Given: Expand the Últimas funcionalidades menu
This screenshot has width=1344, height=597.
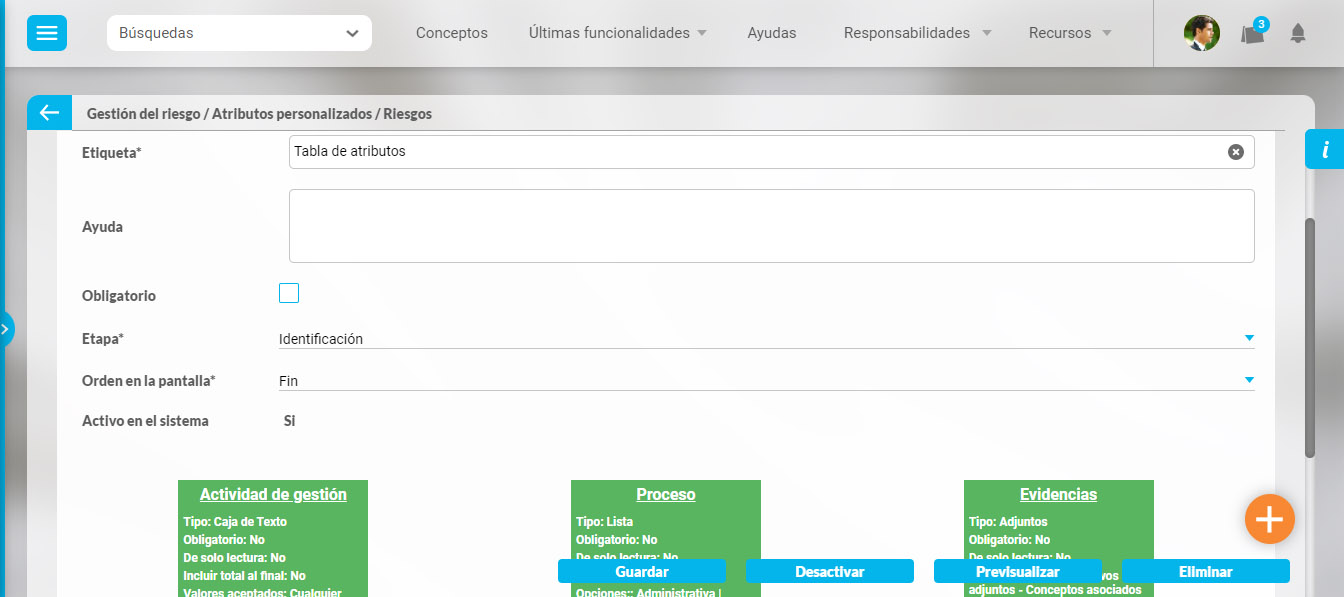Looking at the screenshot, I should [617, 33].
